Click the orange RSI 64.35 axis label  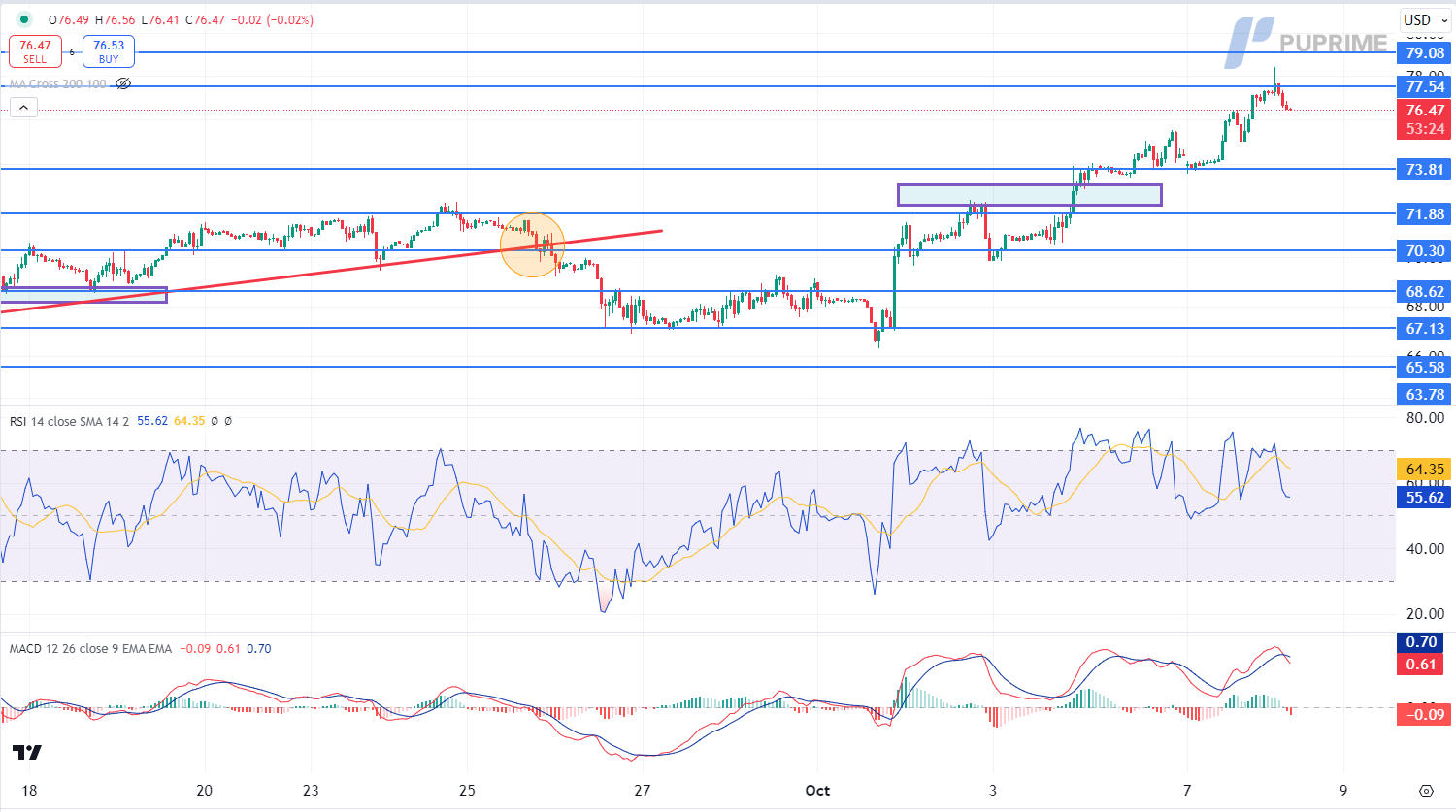[1424, 470]
